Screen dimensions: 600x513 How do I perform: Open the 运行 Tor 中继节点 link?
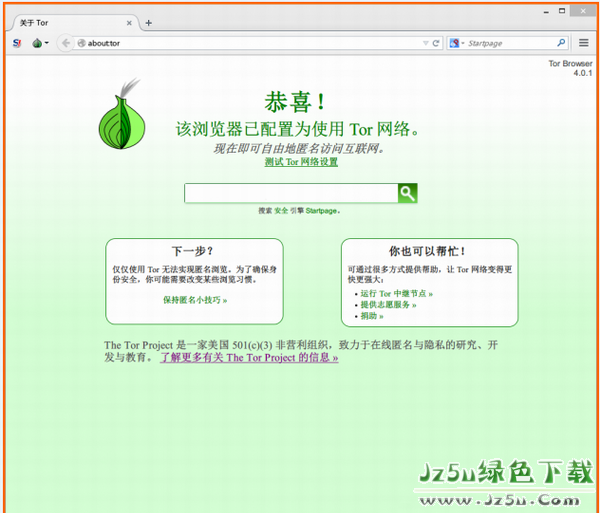pos(396,293)
